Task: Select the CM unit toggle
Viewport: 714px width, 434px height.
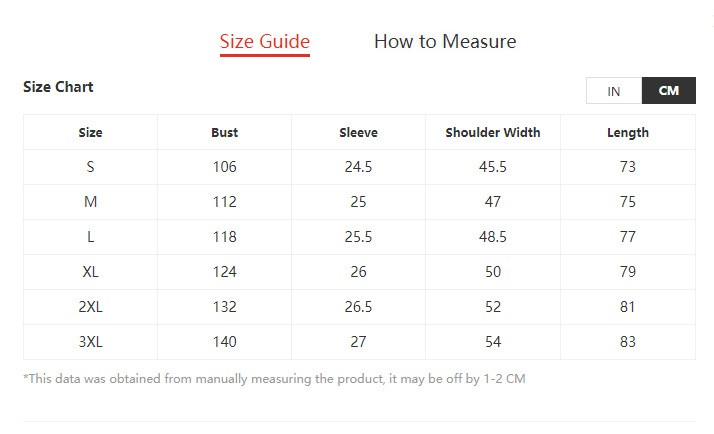Action: point(669,91)
